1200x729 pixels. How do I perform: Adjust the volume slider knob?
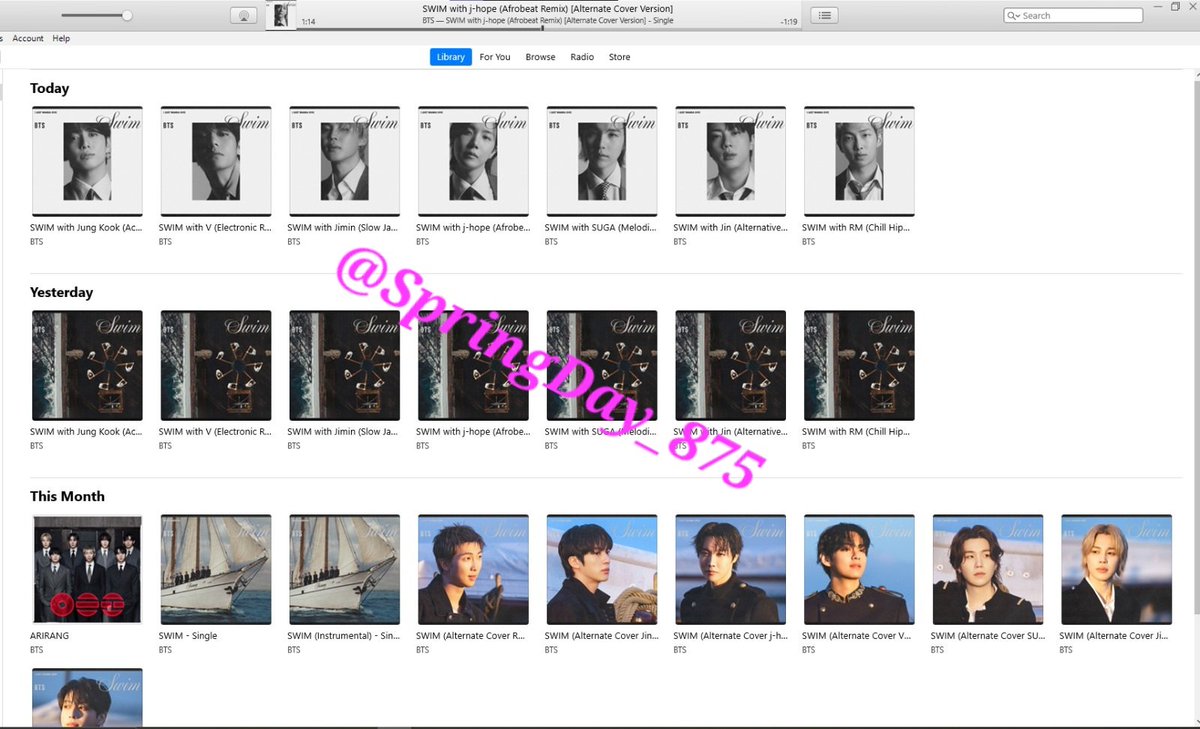click(127, 15)
